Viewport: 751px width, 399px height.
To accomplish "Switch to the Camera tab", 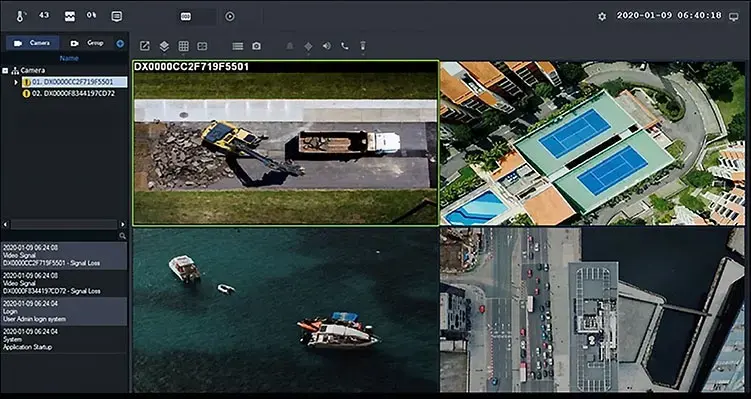I will (33, 43).
